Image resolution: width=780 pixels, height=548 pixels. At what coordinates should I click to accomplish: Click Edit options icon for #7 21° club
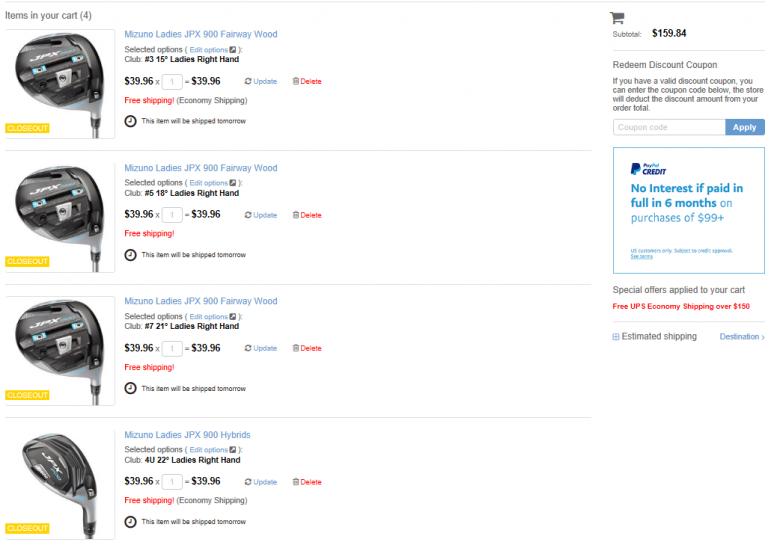232,317
